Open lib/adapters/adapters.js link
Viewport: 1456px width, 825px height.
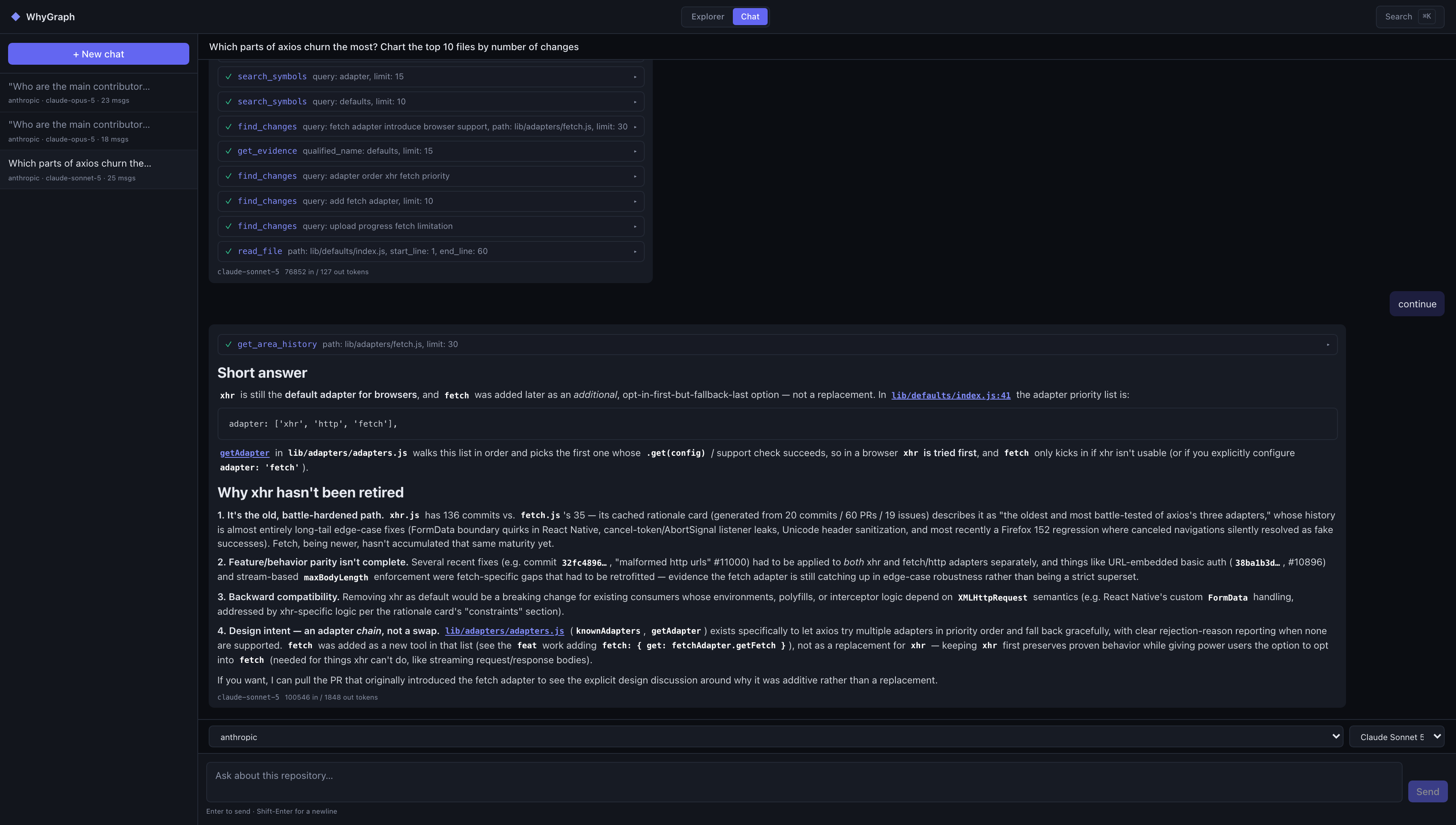[x=504, y=630]
